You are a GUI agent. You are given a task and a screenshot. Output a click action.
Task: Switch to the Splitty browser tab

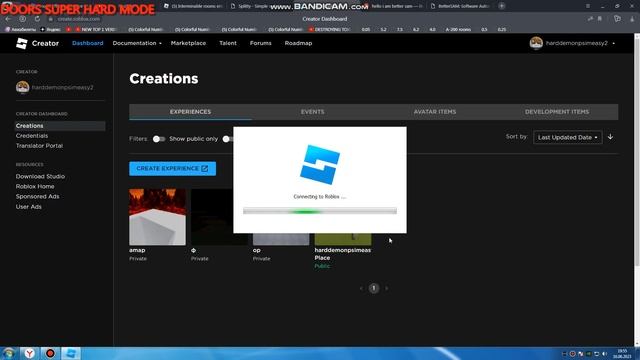click(x=249, y=6)
